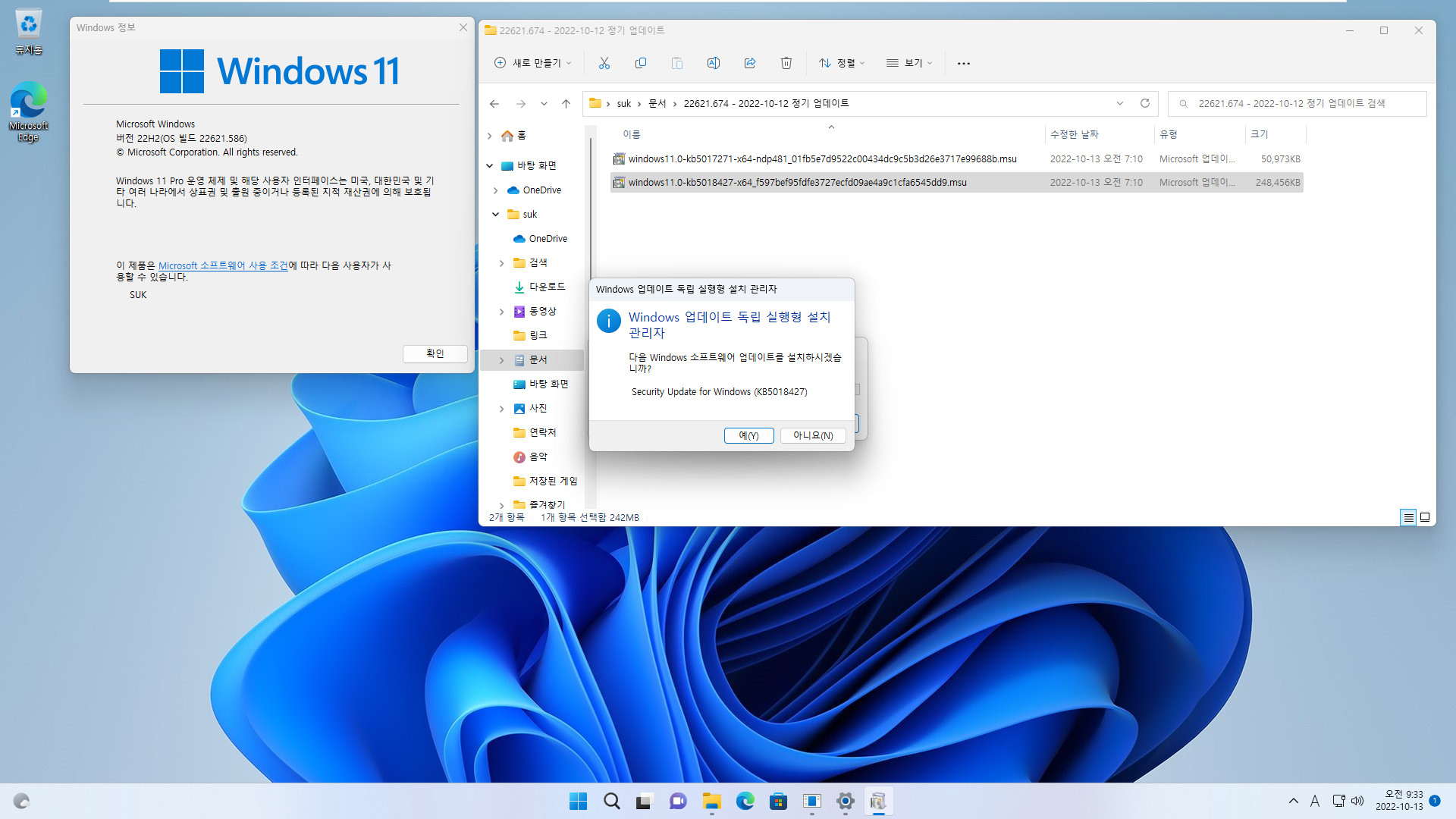Open the 새로 만들기 dropdown
Viewport: 1456px width, 819px height.
pyautogui.click(x=532, y=63)
